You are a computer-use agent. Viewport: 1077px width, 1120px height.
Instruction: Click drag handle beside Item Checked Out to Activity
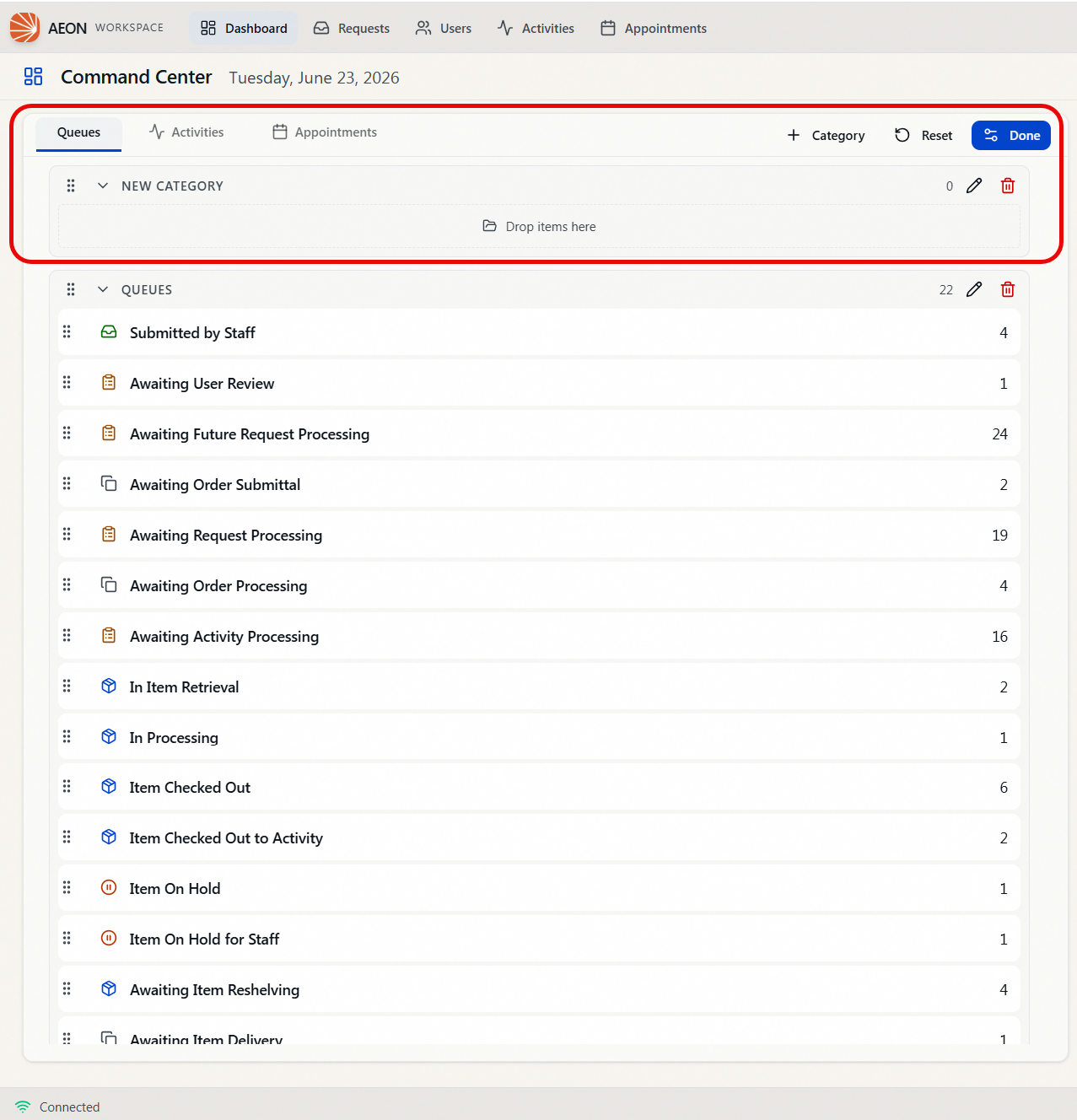[x=67, y=837]
